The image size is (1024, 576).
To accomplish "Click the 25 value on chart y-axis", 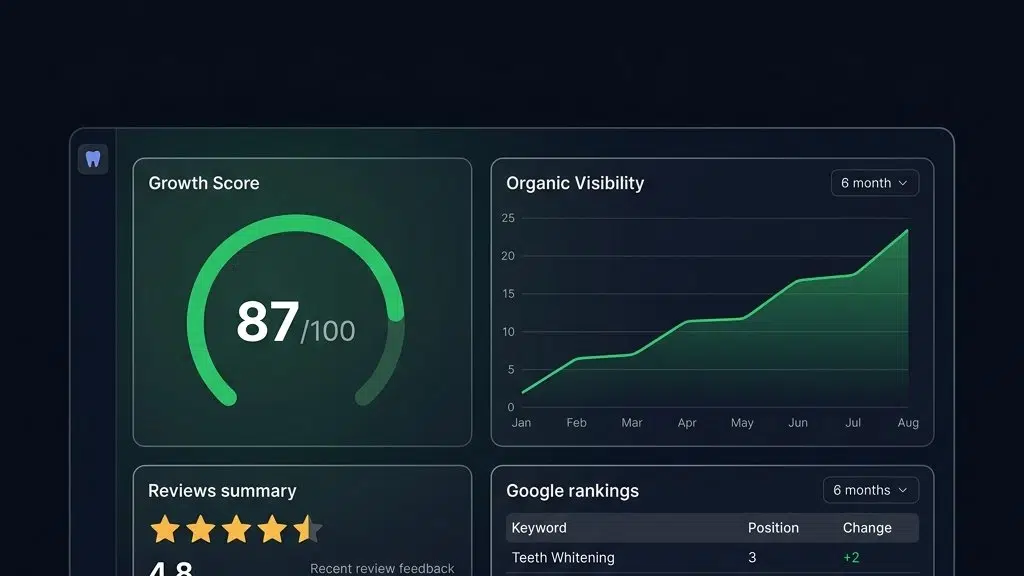I will click(508, 218).
